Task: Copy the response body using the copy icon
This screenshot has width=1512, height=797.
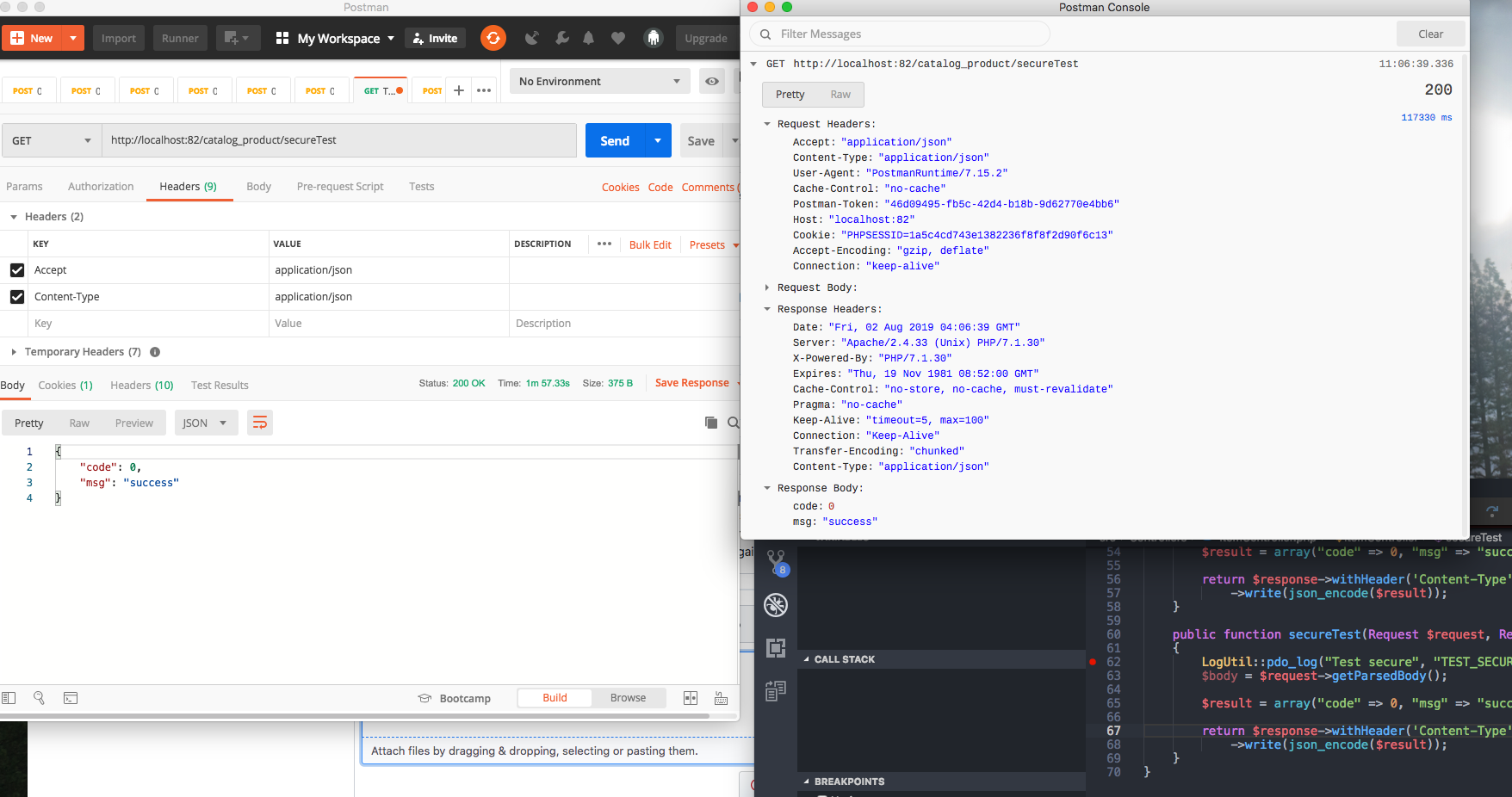Action: click(x=710, y=423)
